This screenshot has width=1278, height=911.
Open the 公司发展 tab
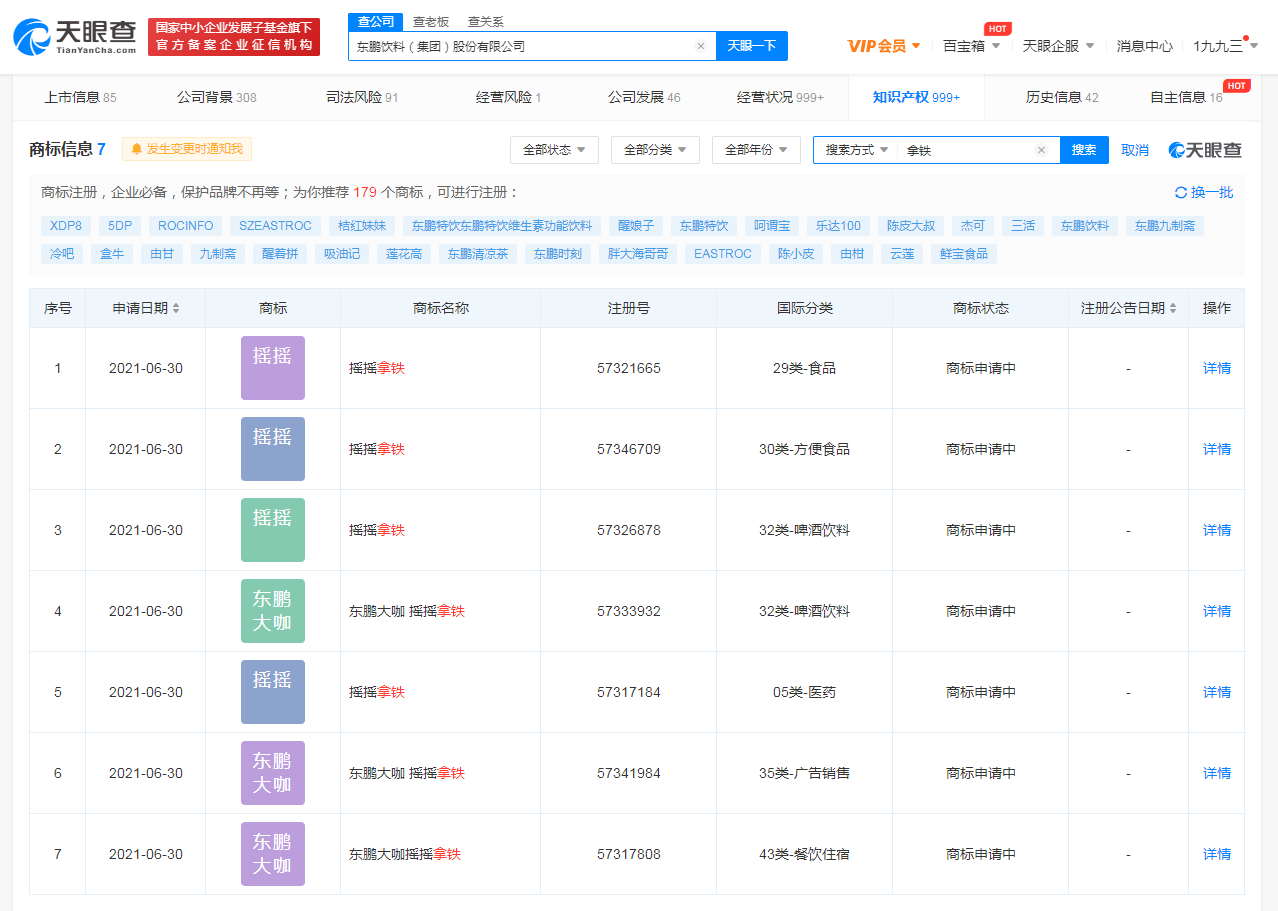(644, 97)
